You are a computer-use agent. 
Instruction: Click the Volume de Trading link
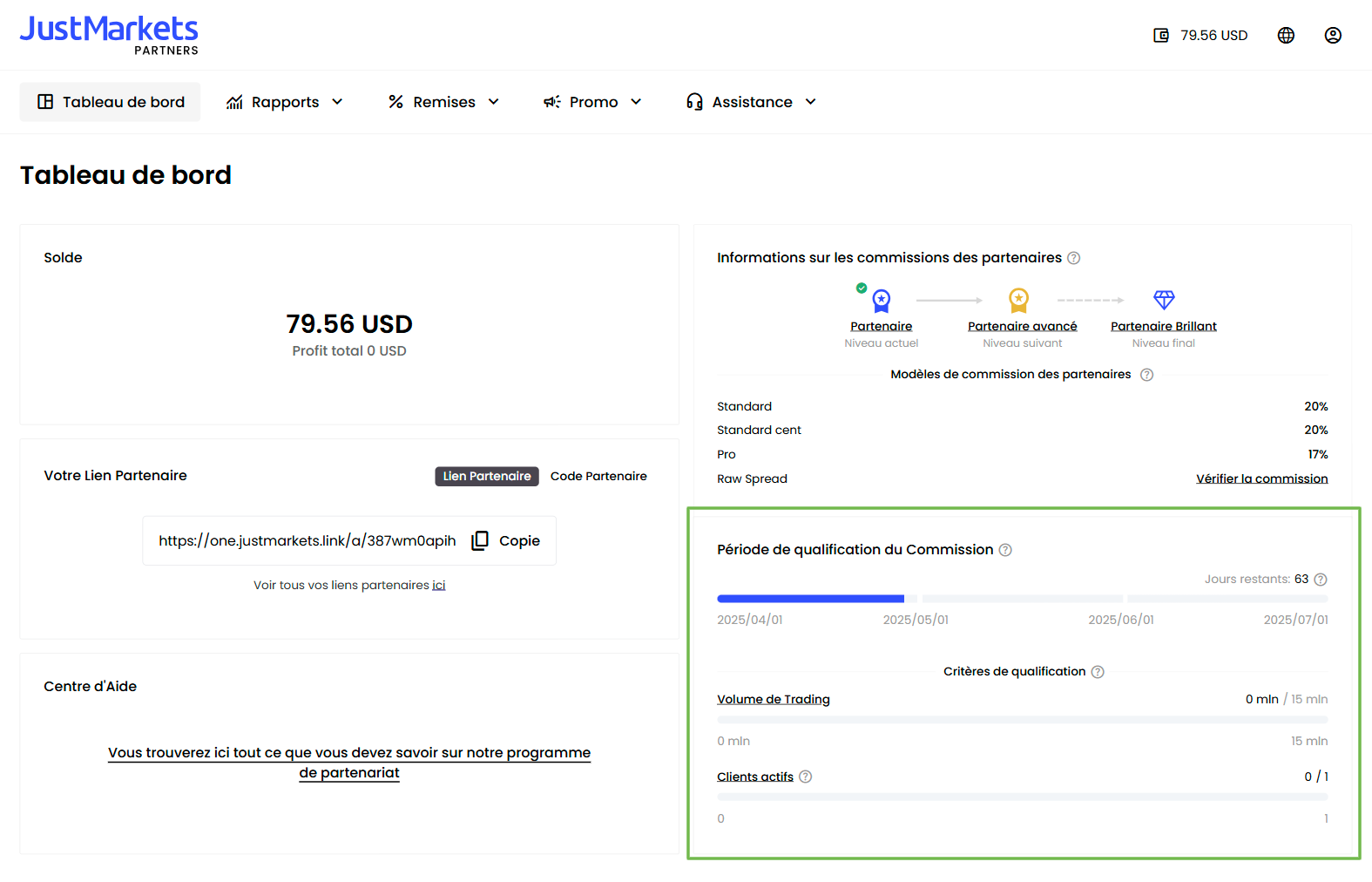(774, 699)
